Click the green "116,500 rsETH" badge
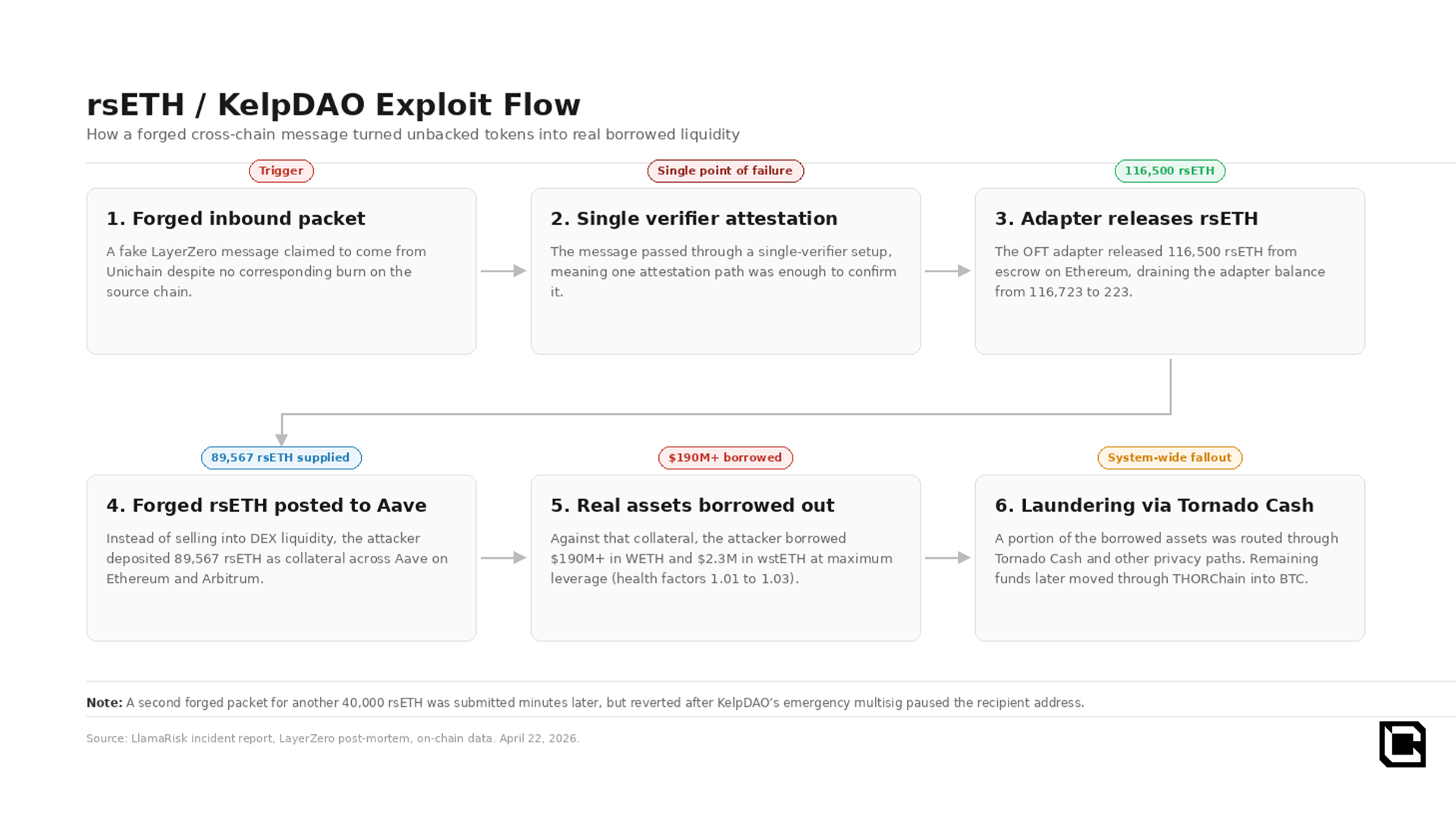The width and height of the screenshot is (1456, 819). (x=1169, y=171)
